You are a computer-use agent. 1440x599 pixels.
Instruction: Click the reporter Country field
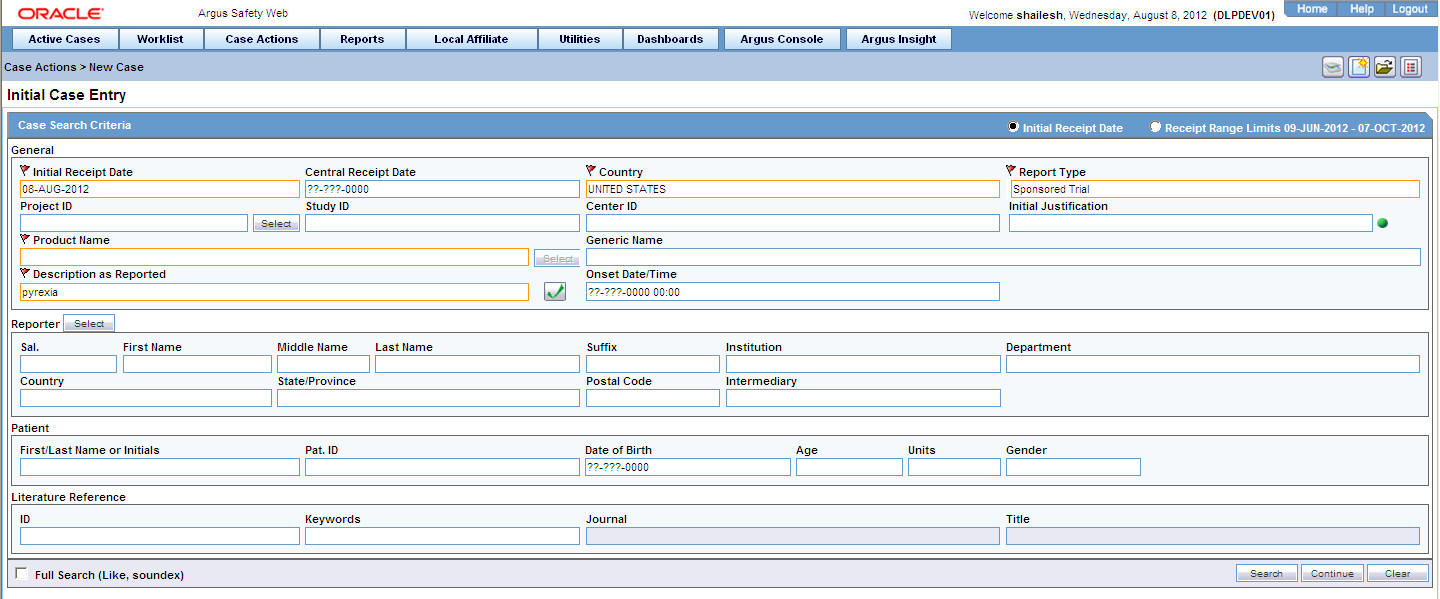point(146,398)
